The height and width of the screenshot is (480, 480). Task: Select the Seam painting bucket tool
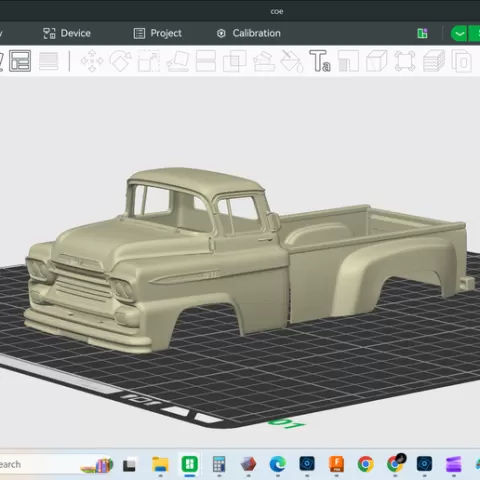pos(292,61)
